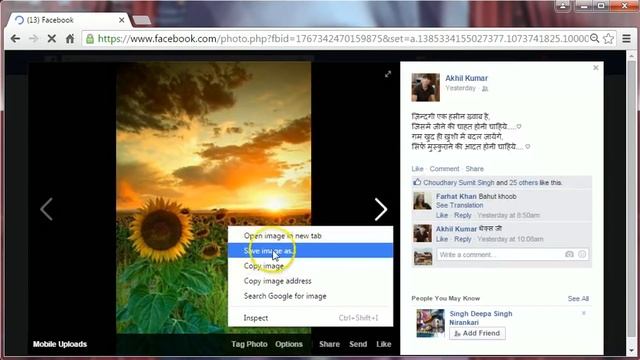Click See All people you may know
Image resolution: width=640 pixels, height=360 pixels.
pyautogui.click(x=578, y=298)
